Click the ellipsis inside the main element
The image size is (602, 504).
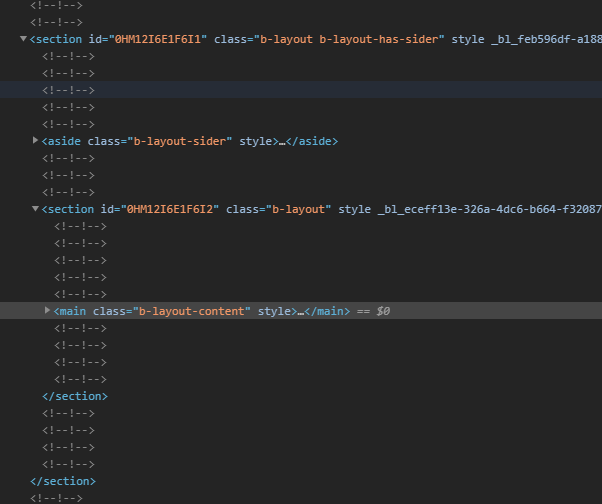(301, 313)
